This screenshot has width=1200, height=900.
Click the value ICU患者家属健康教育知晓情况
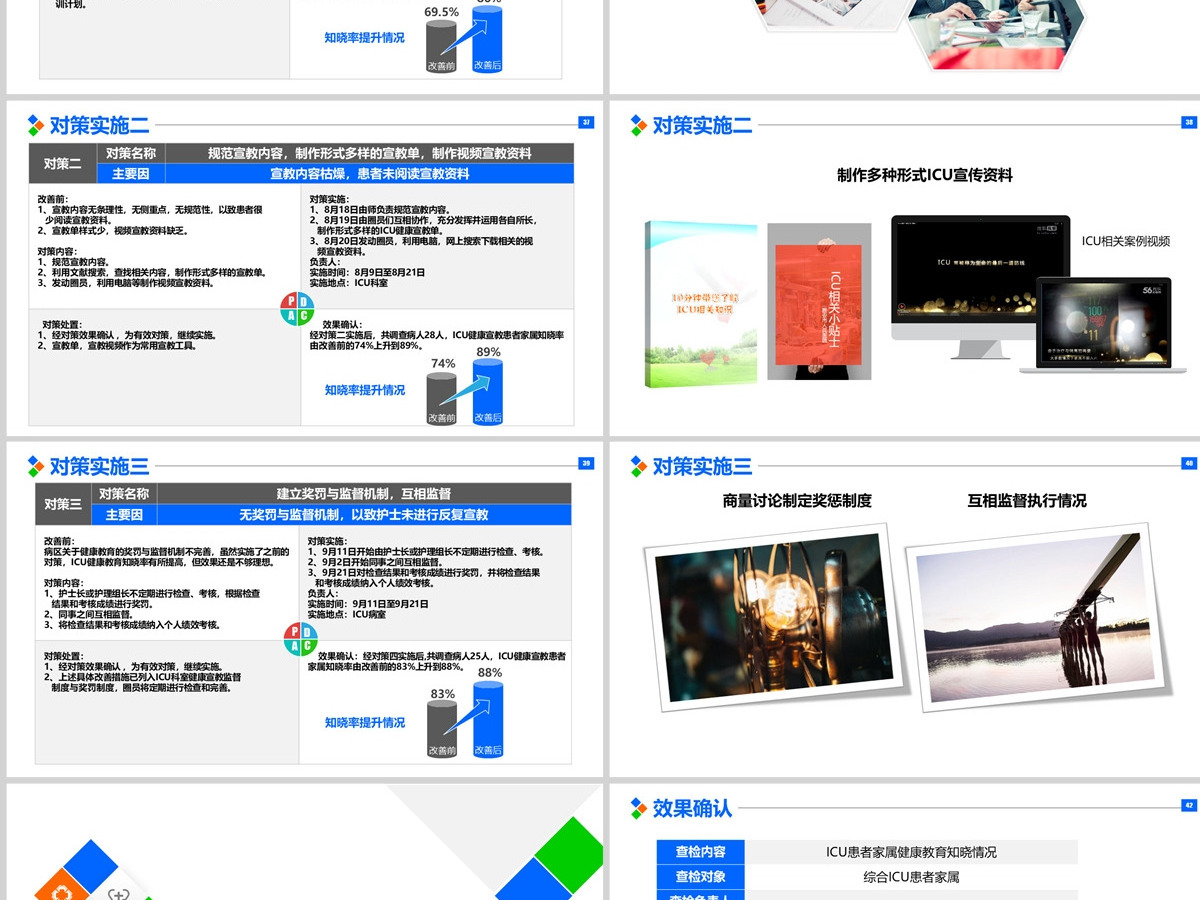pos(911,852)
